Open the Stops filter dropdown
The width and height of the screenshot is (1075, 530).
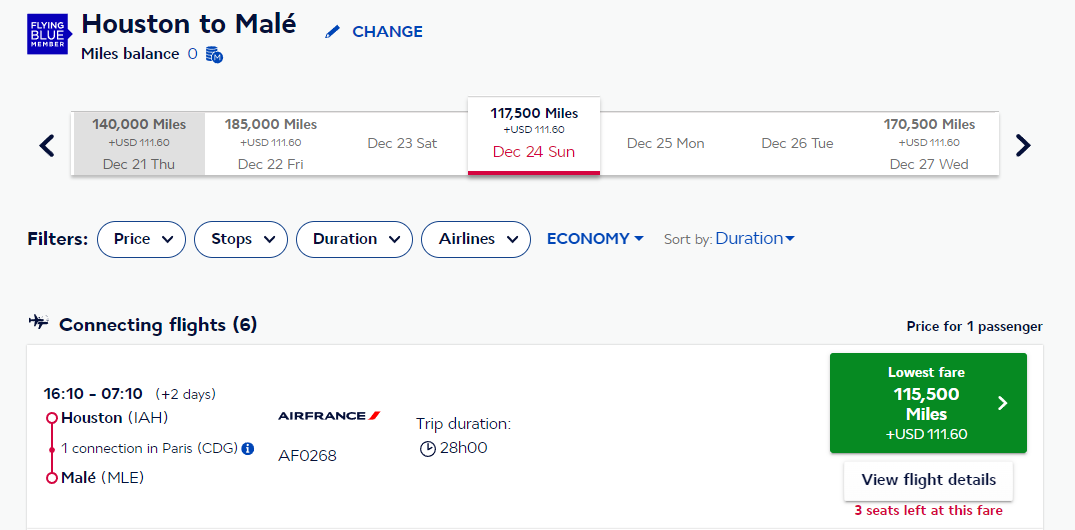[x=241, y=239]
